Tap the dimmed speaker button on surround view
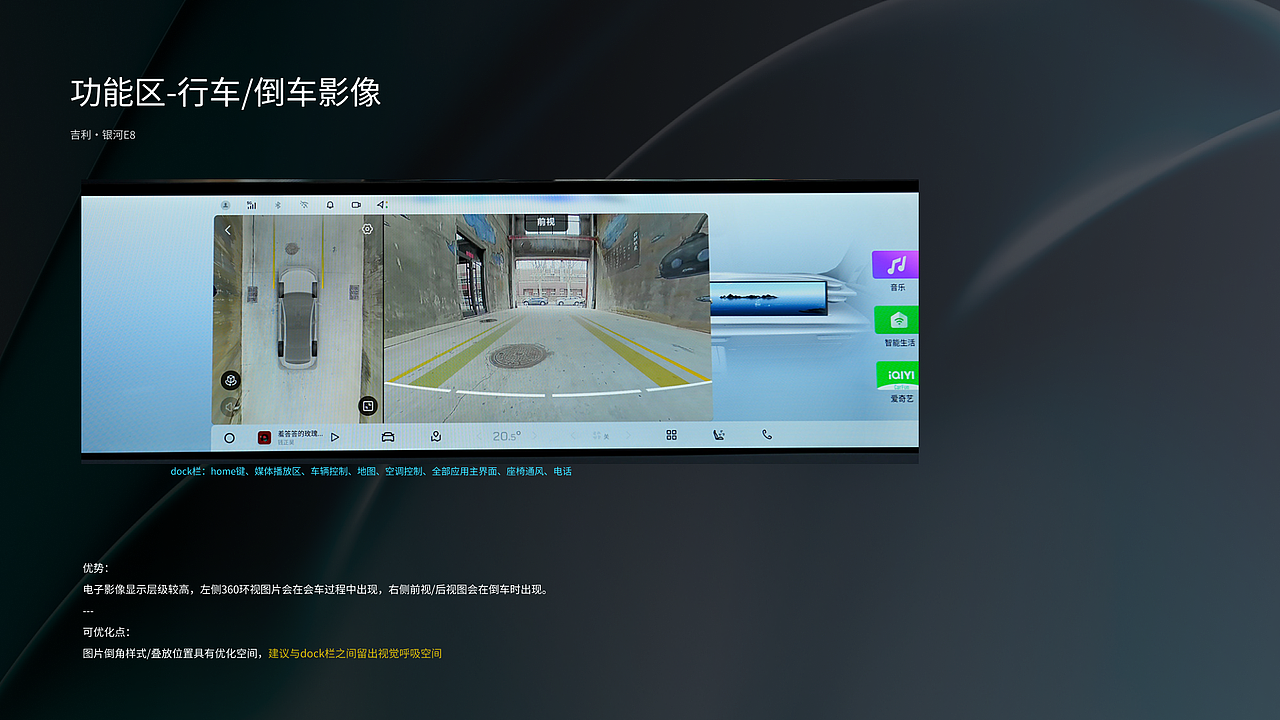 click(231, 406)
